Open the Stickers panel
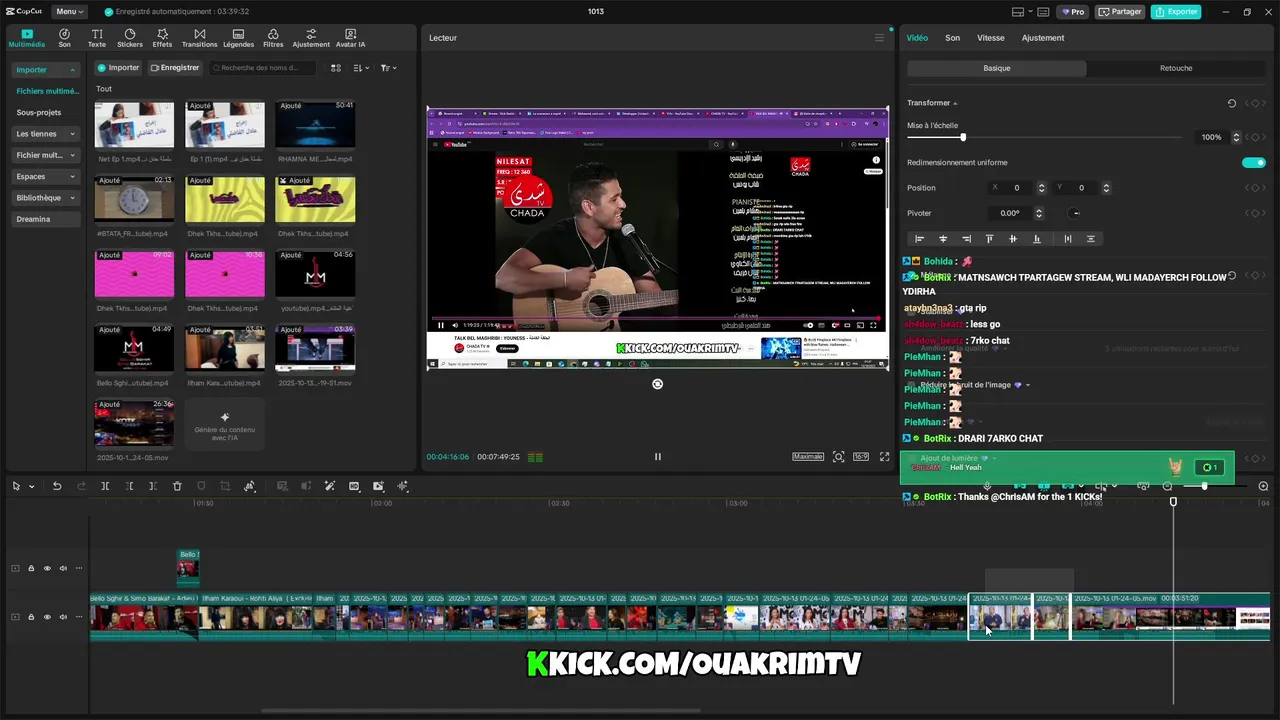 click(x=129, y=38)
